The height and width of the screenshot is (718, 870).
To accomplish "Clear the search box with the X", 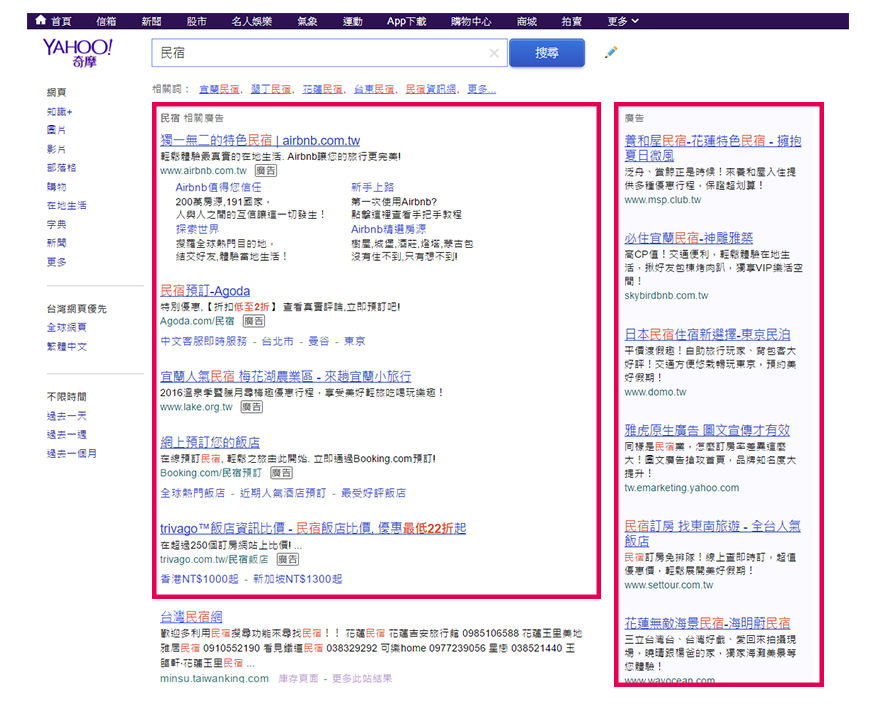I will 494,53.
